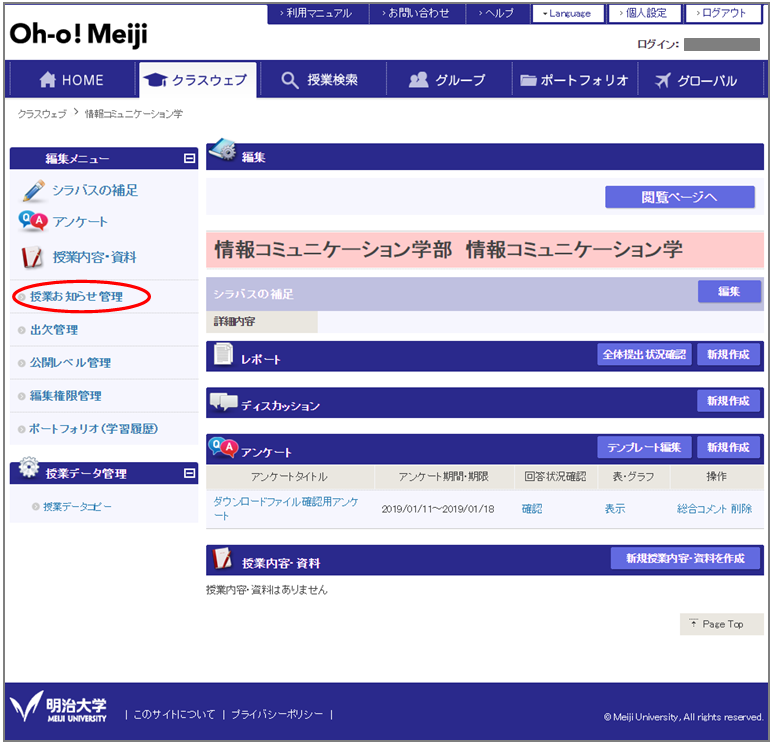Open ポートフォリオ(学習履歴) in sidebar
The width and height of the screenshot is (774, 745).
(x=93, y=429)
